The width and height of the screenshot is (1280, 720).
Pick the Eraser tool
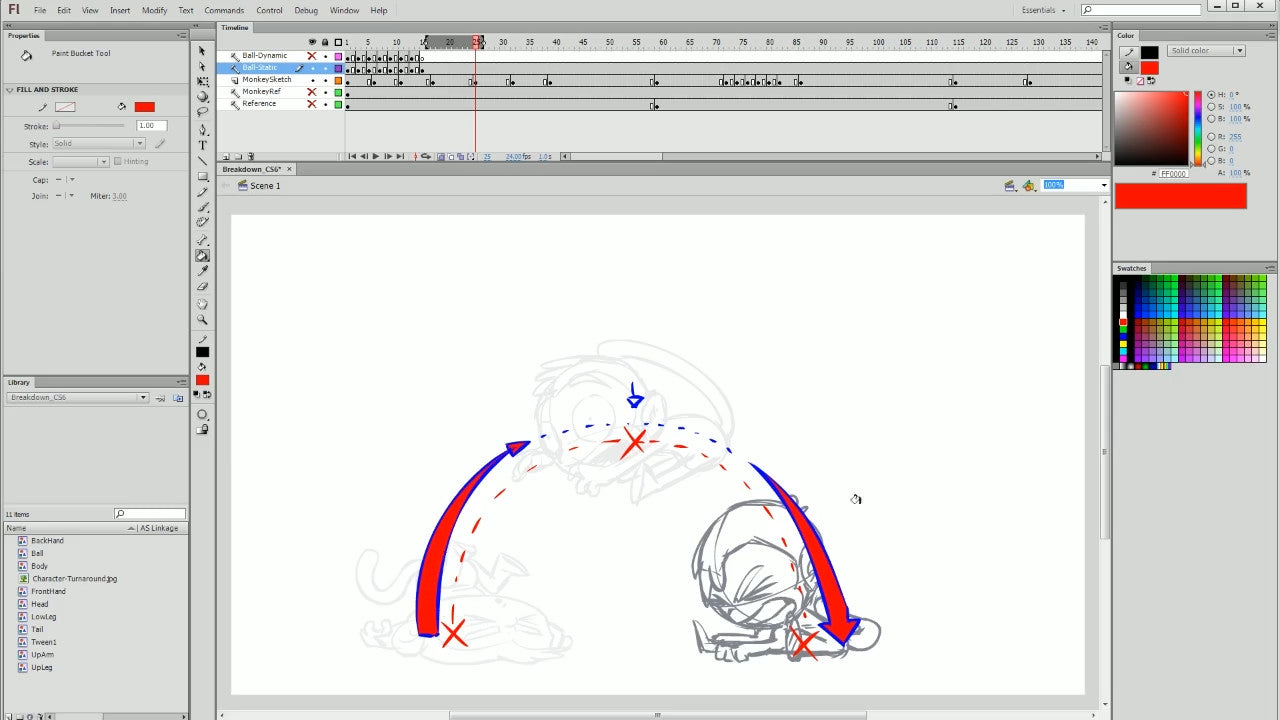[203, 287]
